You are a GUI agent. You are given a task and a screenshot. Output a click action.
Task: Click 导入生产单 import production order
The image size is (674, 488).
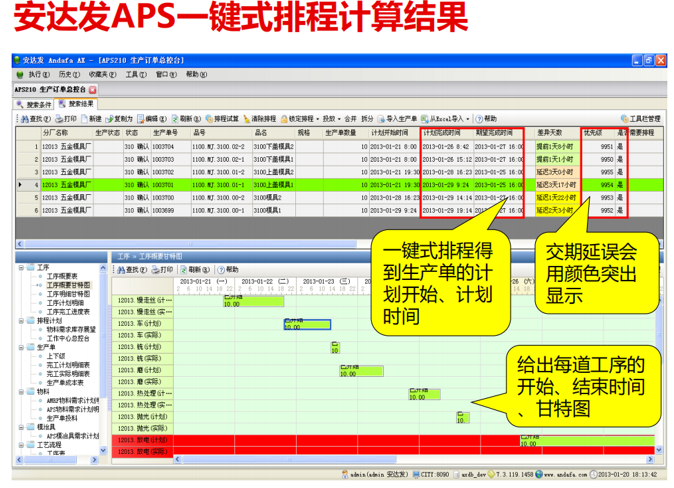(x=397, y=119)
